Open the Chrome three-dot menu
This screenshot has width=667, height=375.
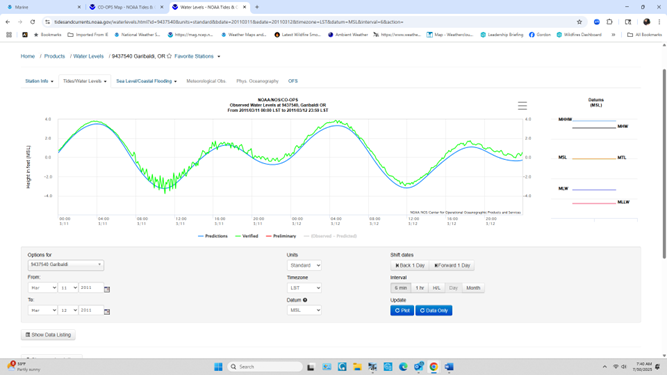[x=659, y=22]
